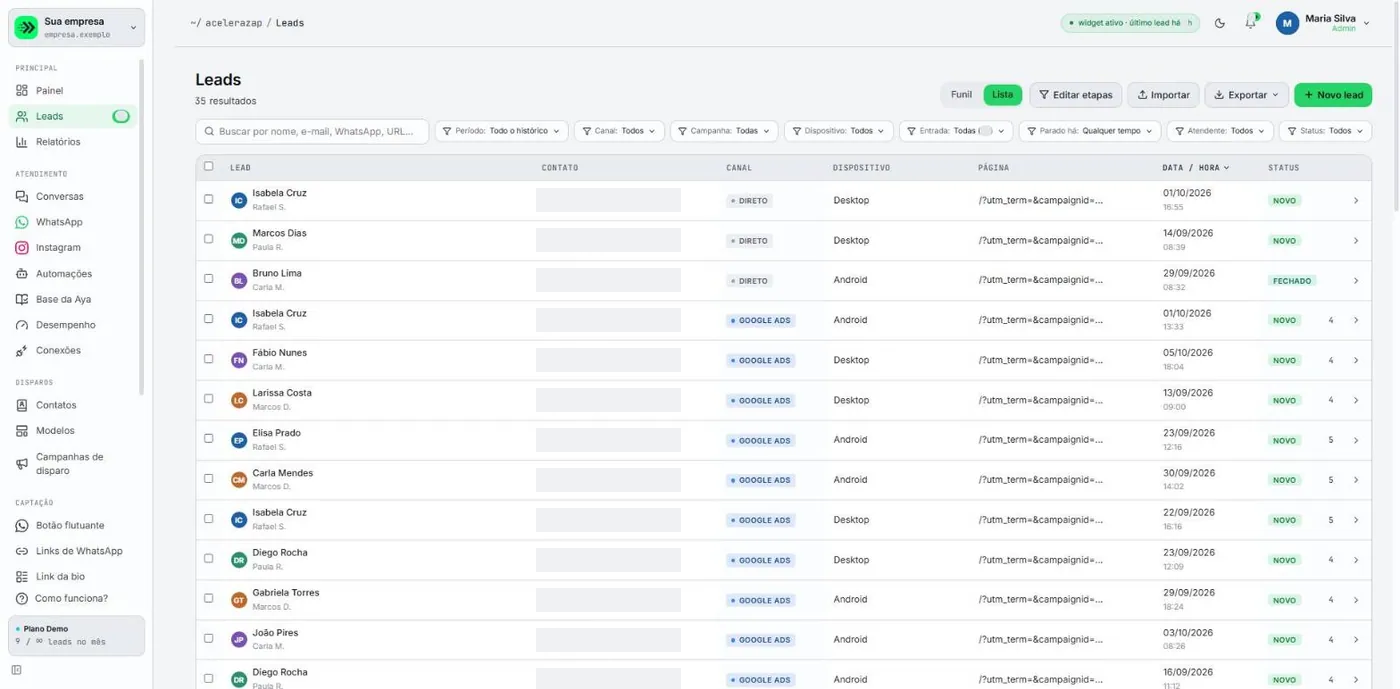The height and width of the screenshot is (689, 1400).
Task: Open the Status filter dropdown
Action: (1325, 131)
